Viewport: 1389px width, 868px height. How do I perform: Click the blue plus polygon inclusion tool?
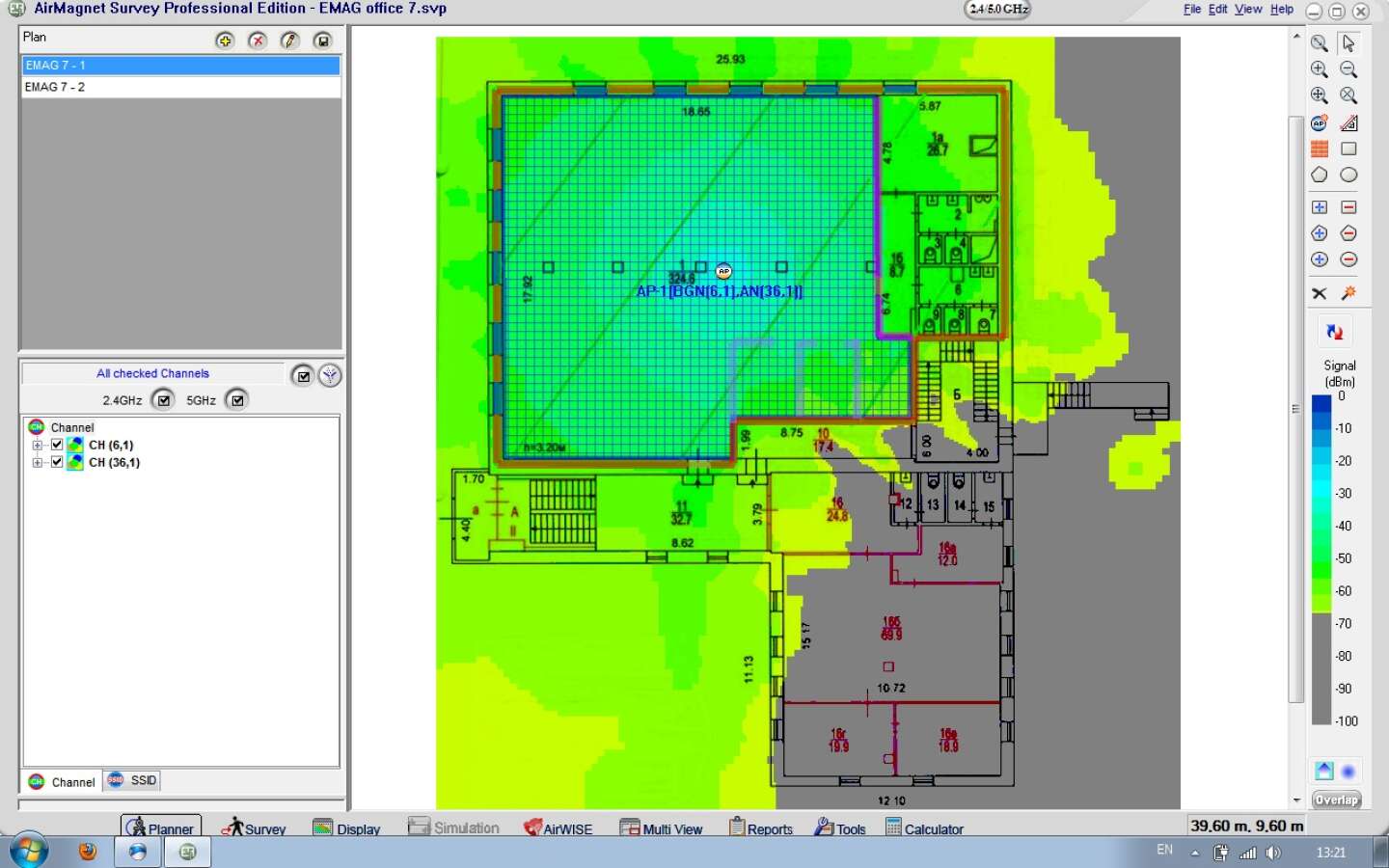(1320, 233)
